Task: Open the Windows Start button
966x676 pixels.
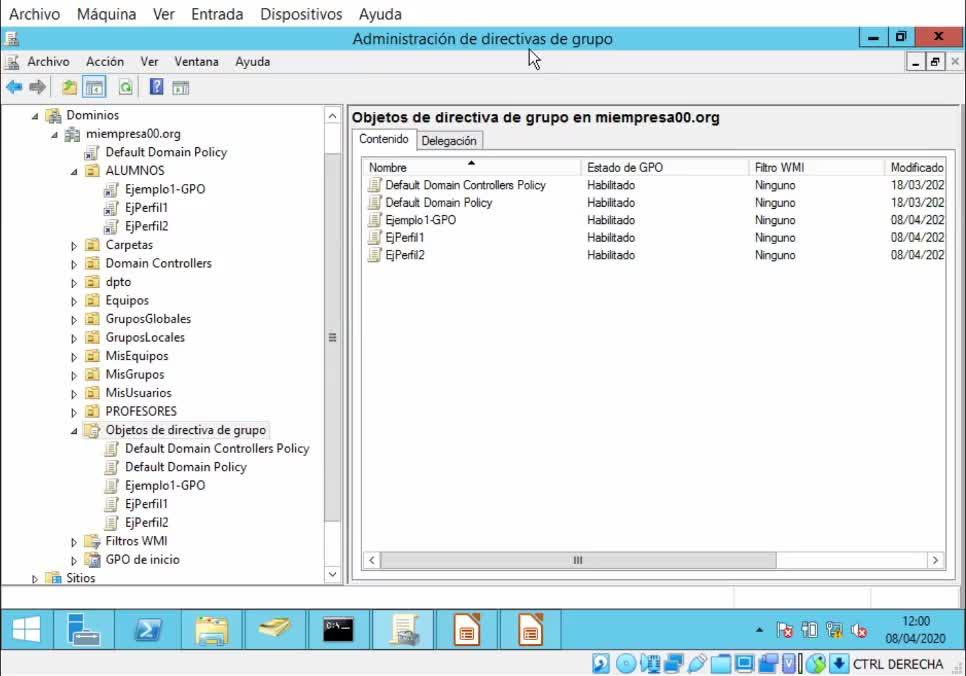Action: [x=26, y=630]
